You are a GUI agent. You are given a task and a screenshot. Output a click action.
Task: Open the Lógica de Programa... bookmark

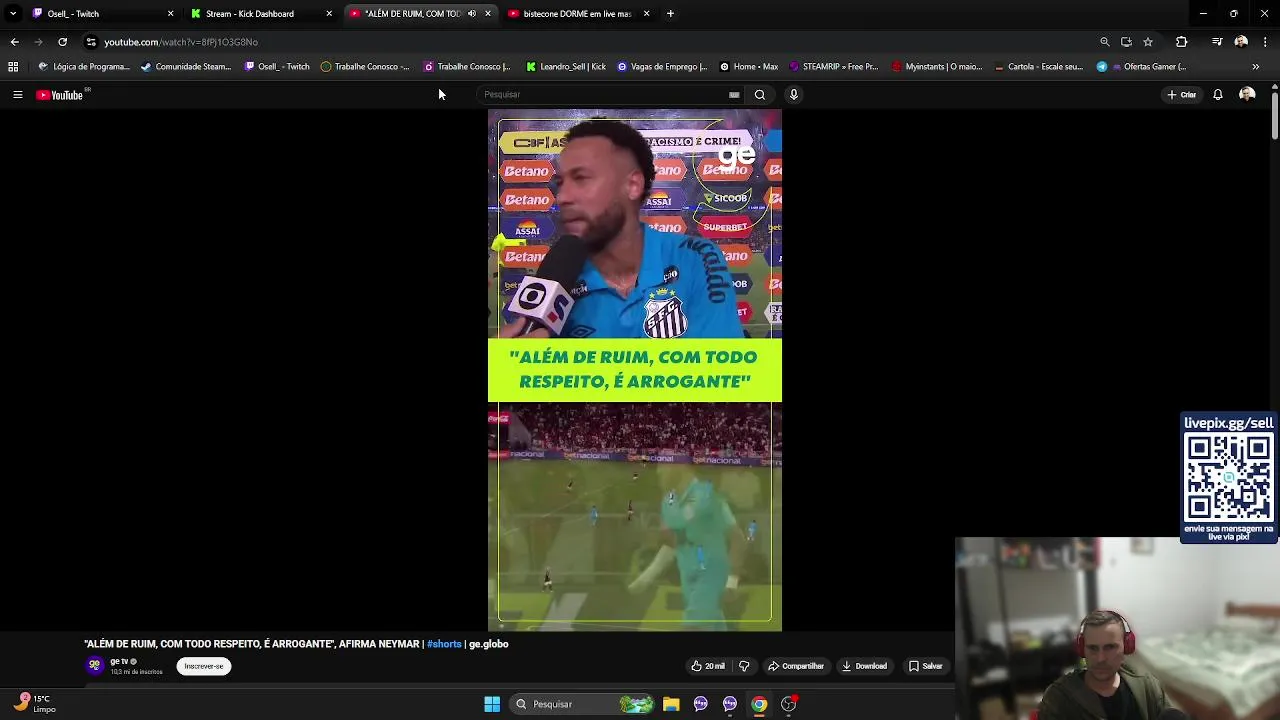click(x=84, y=67)
